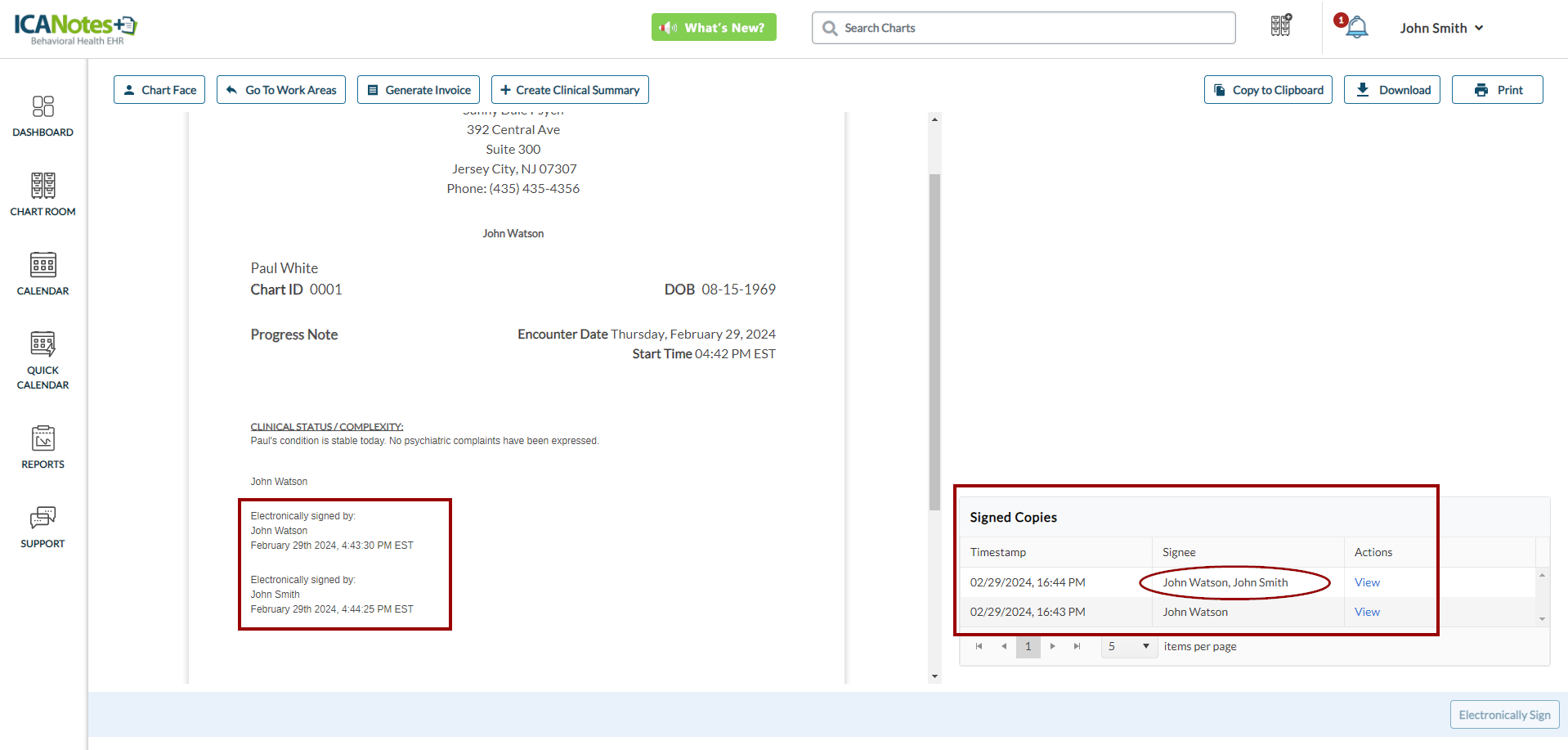Image resolution: width=1568 pixels, height=750 pixels.
Task: Click the DOB 08-15-1969 value
Action: (738, 290)
